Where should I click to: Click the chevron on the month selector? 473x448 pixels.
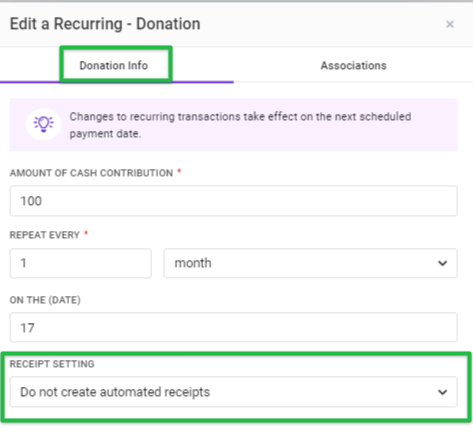pyautogui.click(x=442, y=263)
